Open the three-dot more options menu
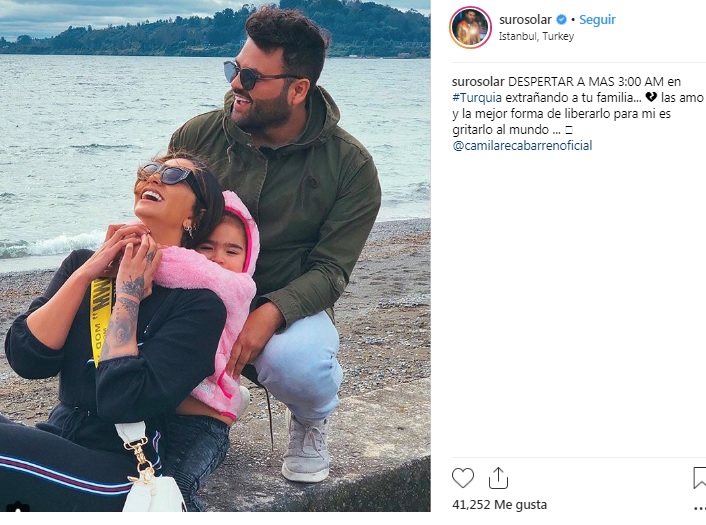This screenshot has width=706, height=525. point(701,509)
